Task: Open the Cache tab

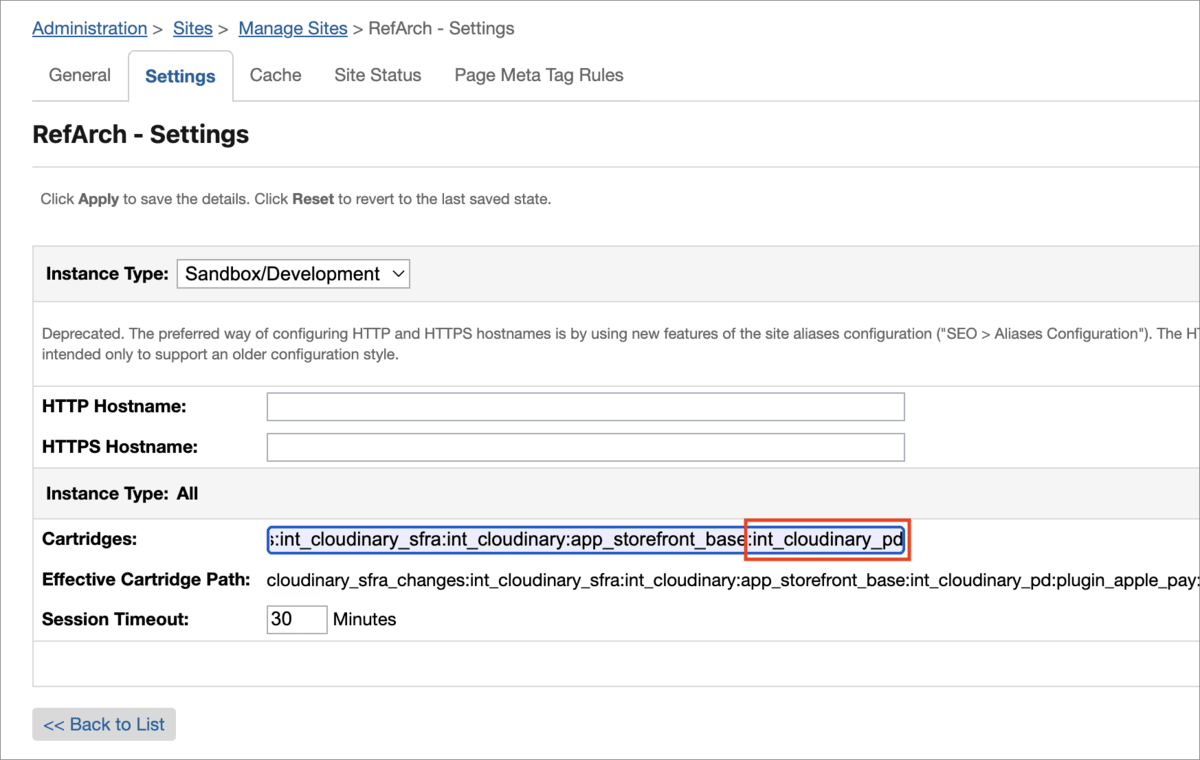Action: pos(276,75)
